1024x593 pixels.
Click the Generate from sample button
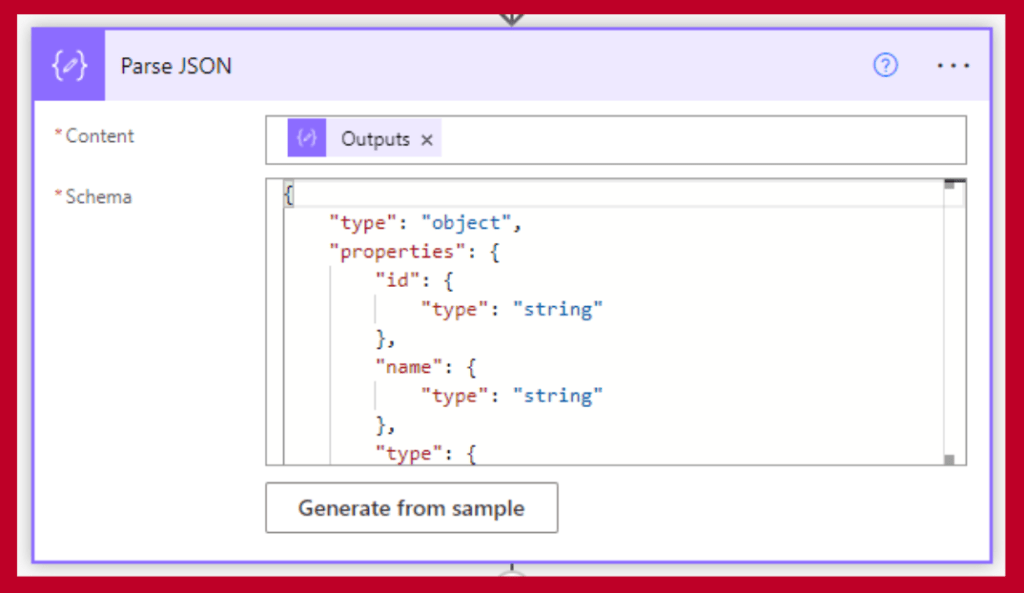(x=411, y=508)
